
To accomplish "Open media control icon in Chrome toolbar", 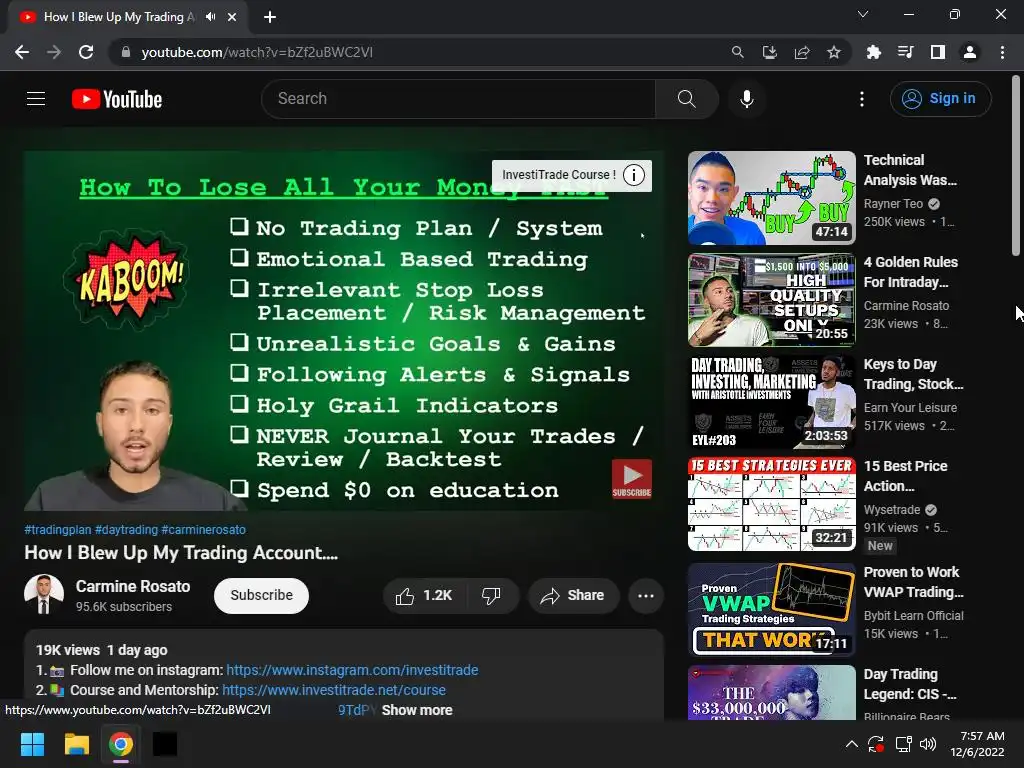I will pos(905,52).
